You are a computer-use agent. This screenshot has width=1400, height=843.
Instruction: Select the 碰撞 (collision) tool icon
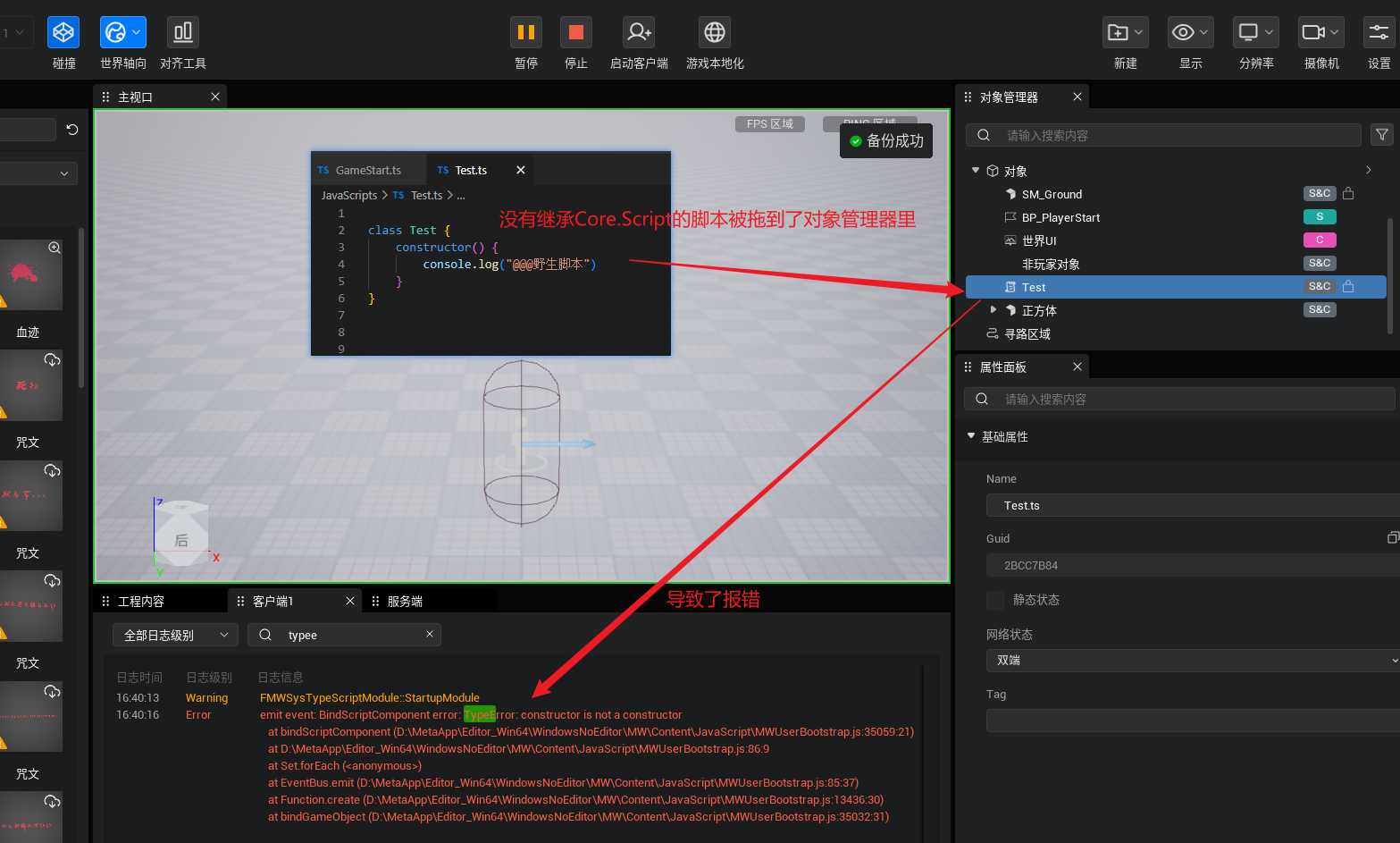63,31
